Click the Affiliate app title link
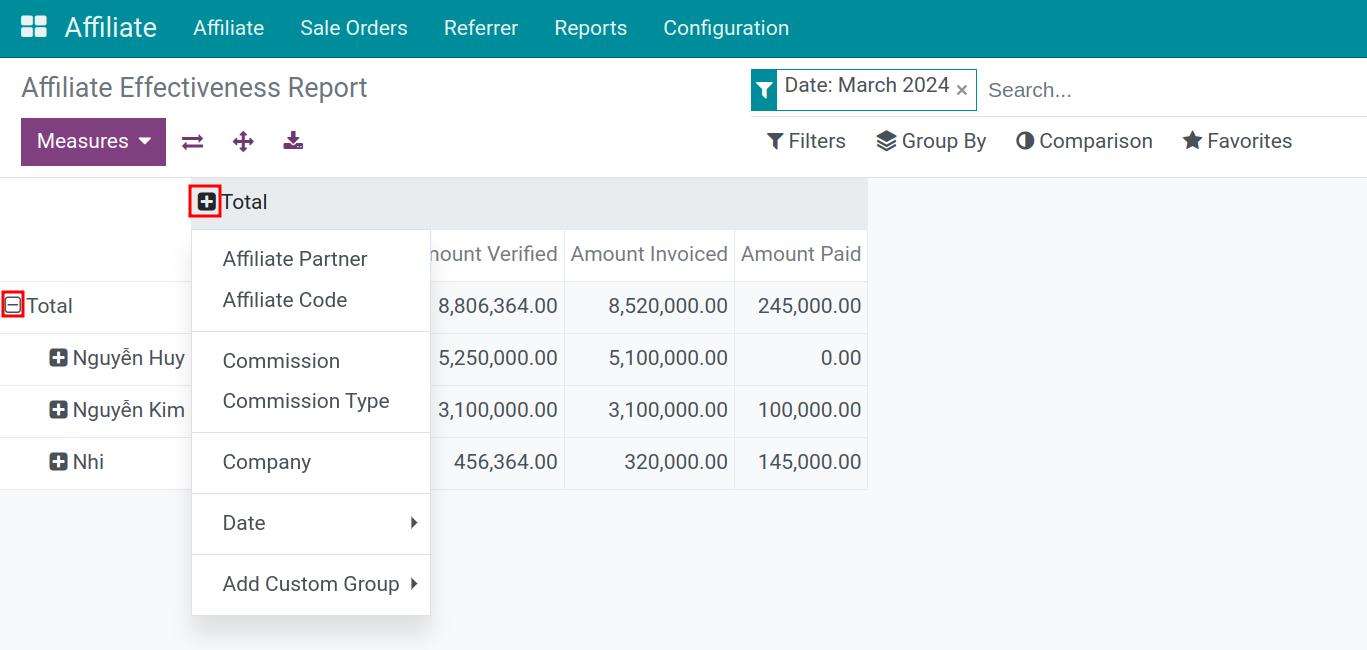 (x=111, y=27)
